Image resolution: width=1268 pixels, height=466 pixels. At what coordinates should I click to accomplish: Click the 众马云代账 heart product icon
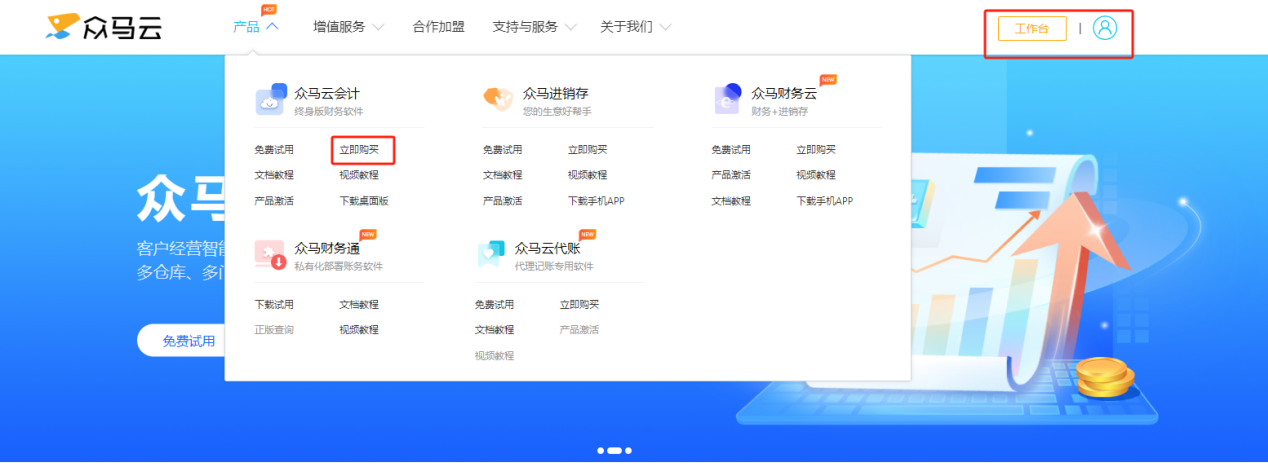tap(490, 255)
